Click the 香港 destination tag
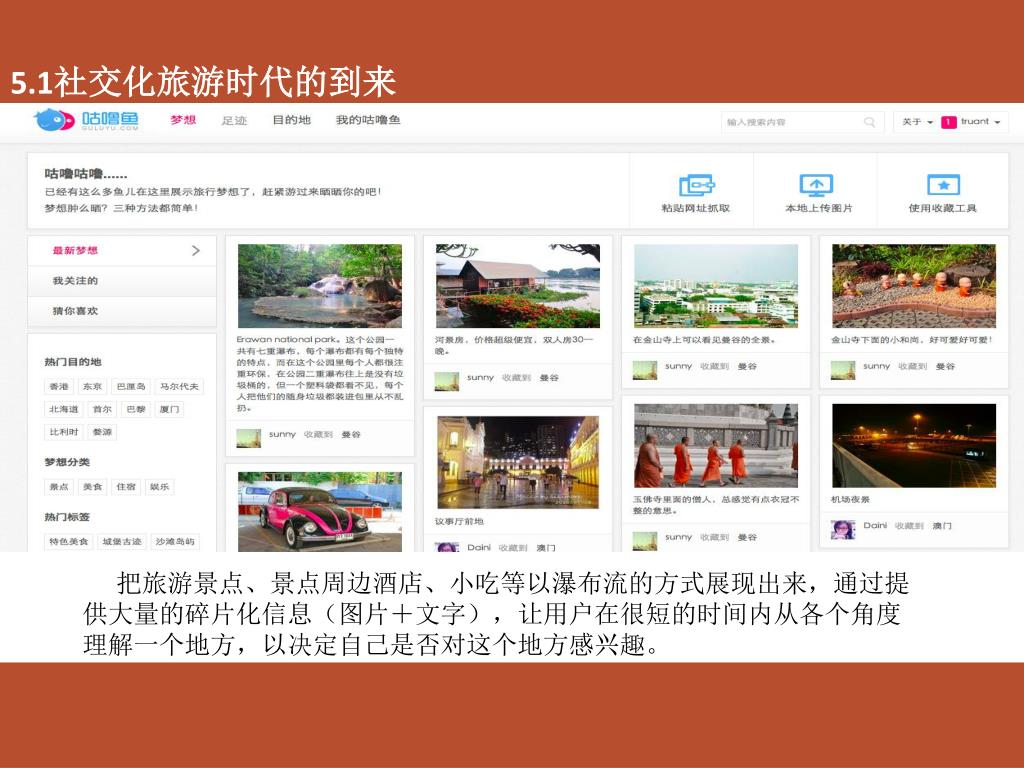This screenshot has height=768, width=1024. click(x=59, y=387)
